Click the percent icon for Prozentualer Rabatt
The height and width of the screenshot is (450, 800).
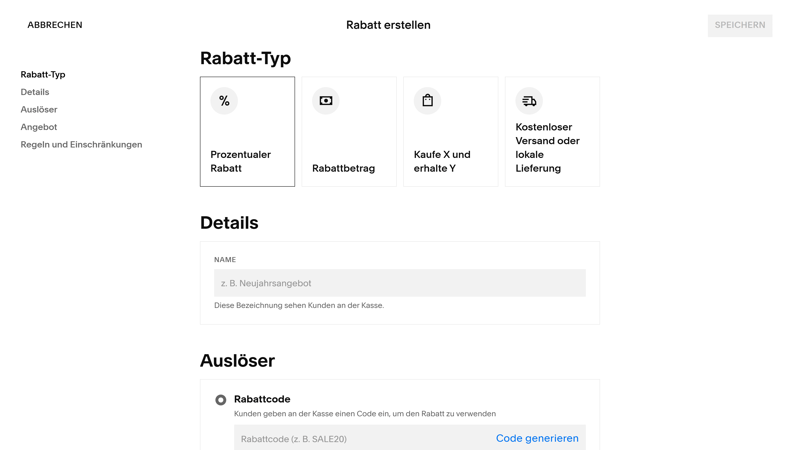[224, 101]
